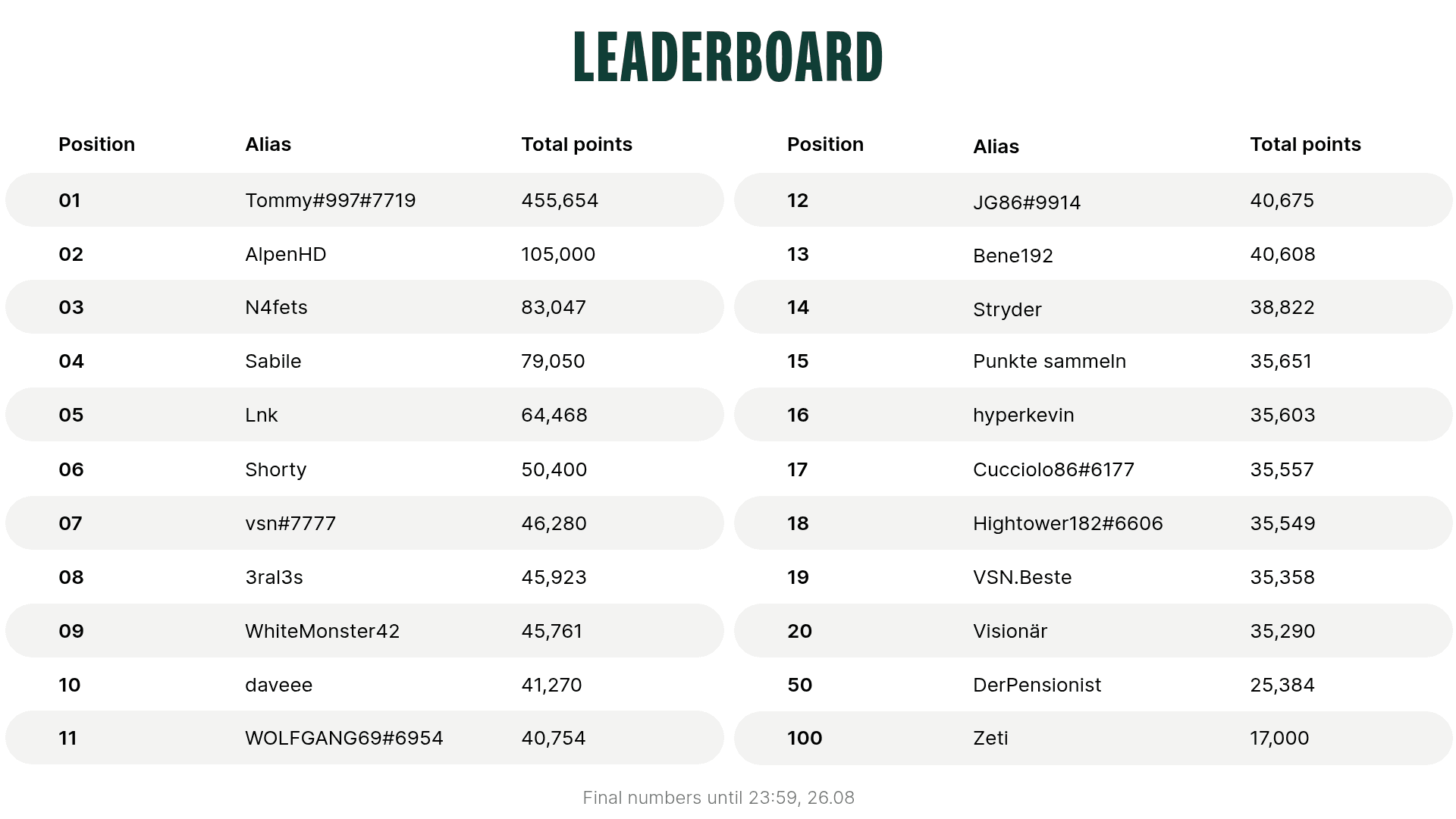
Task: Click the Hightower182#6606 alias
Action: pyautogui.click(x=1068, y=523)
